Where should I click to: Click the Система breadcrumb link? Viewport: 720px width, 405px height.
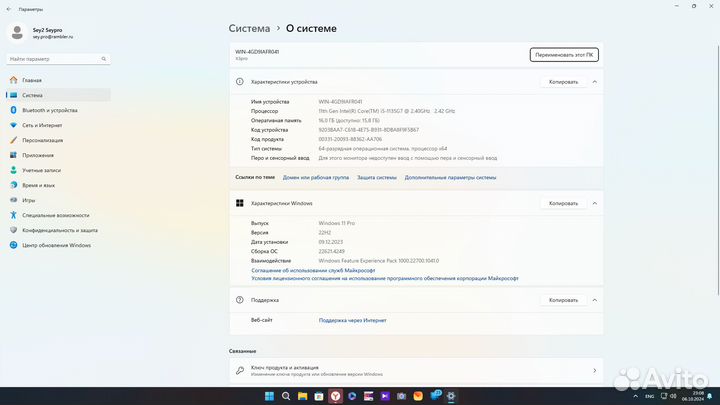249,28
